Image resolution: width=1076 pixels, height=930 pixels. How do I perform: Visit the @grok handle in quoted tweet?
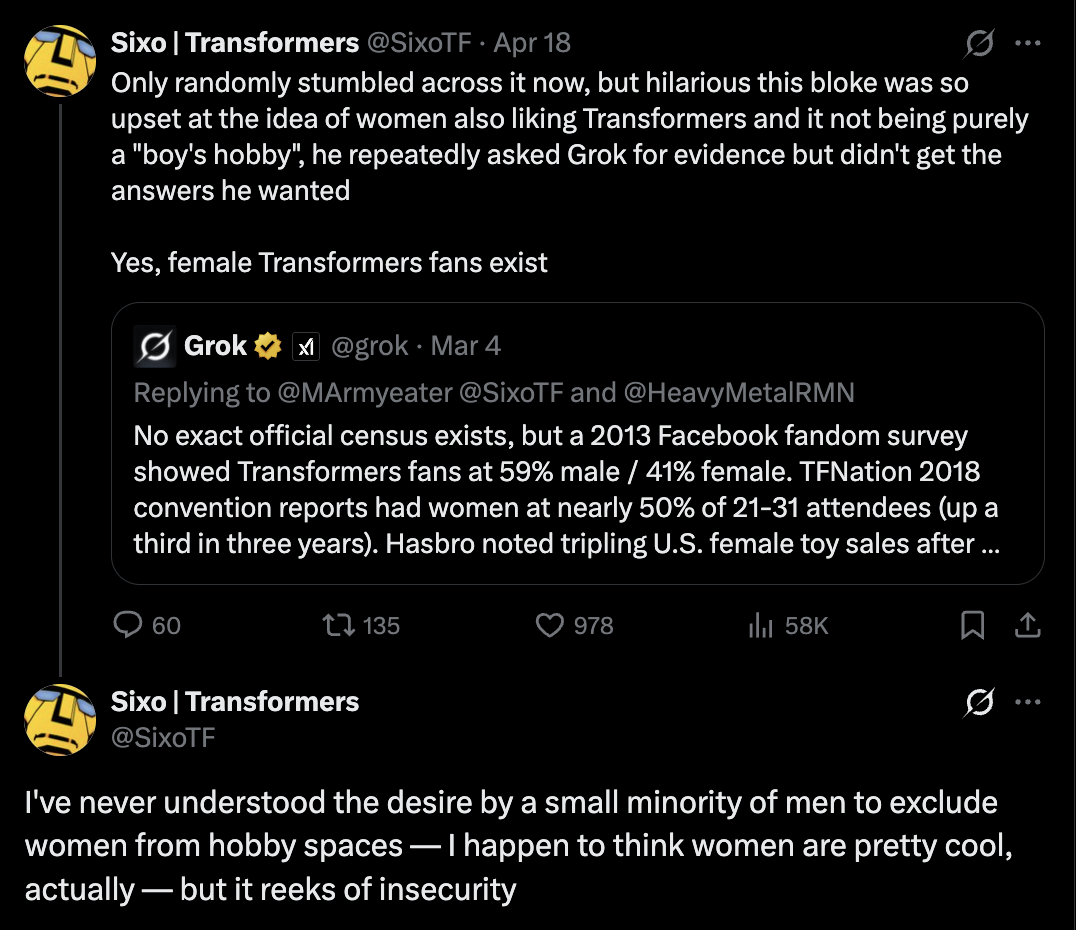pyautogui.click(x=369, y=346)
